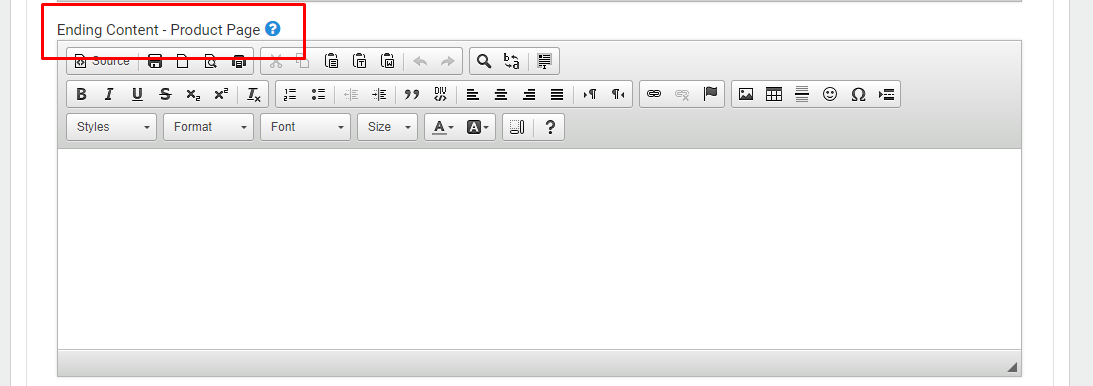
Task: Click inside the editor text area
Action: click(x=539, y=249)
